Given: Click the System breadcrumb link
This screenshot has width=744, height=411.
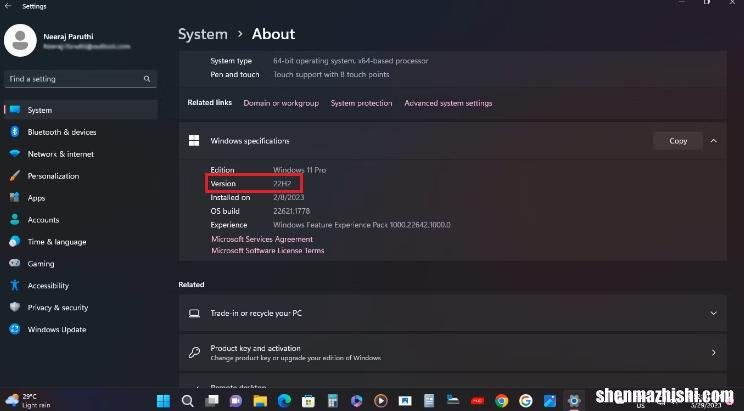Looking at the screenshot, I should pyautogui.click(x=203, y=34).
